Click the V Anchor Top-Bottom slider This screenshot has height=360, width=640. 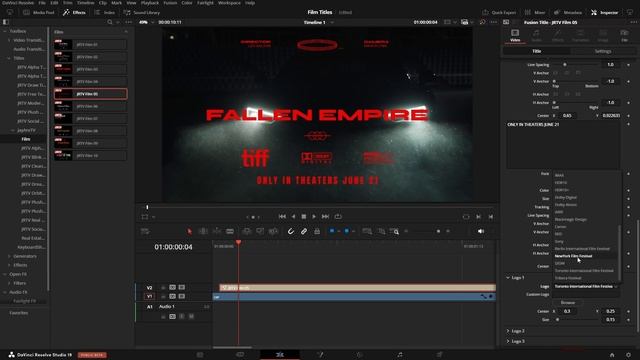(576, 81)
